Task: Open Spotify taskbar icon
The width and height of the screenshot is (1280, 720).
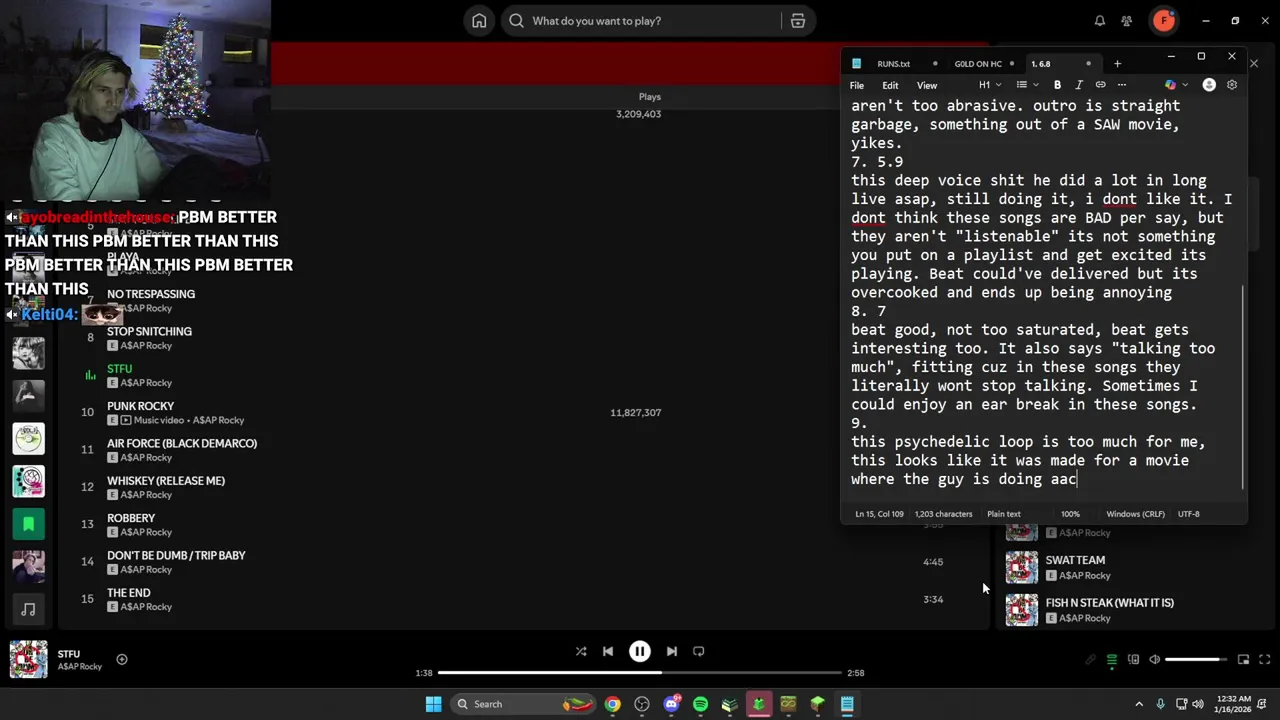Action: (700, 704)
